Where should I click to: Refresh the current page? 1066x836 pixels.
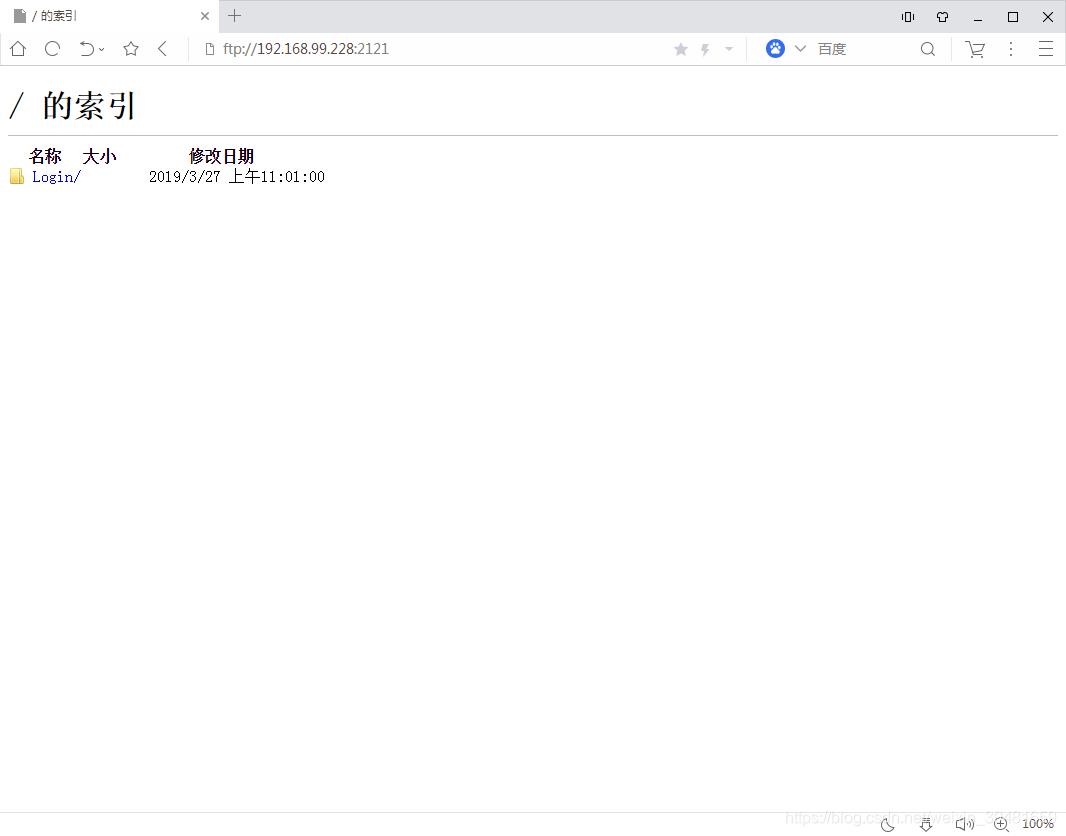point(52,48)
